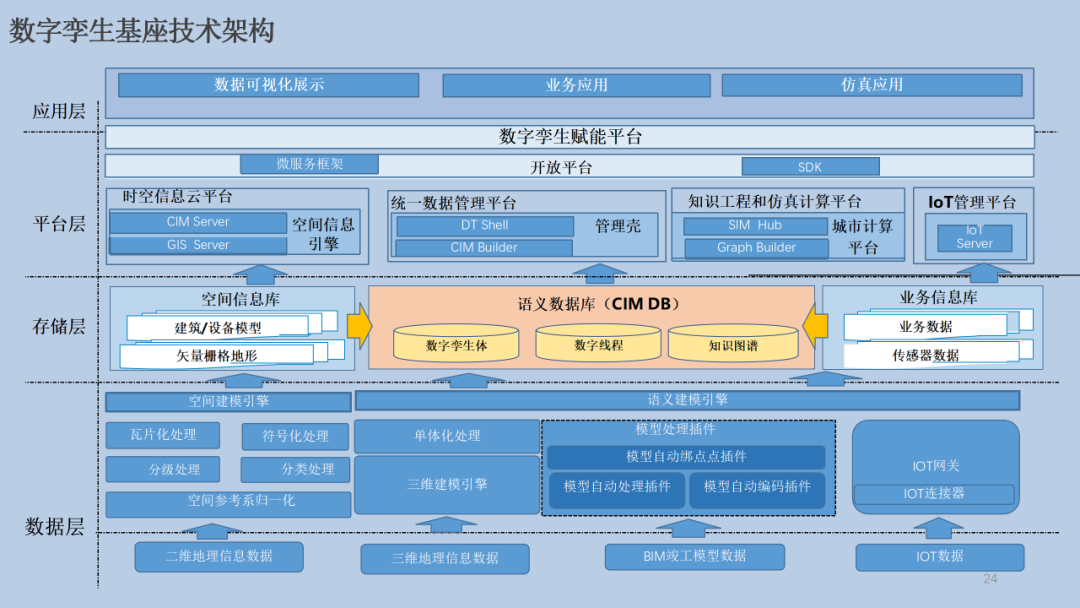Click the 建筑/设备模型 card

(x=218, y=328)
